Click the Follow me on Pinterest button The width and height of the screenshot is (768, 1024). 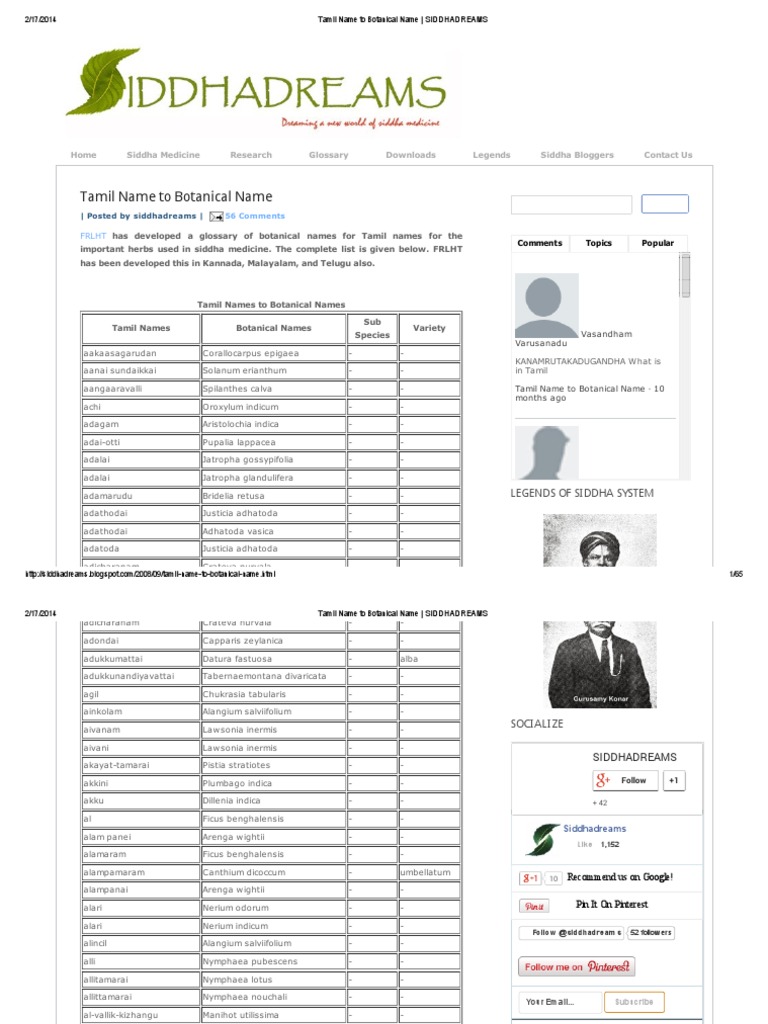pyautogui.click(x=576, y=967)
